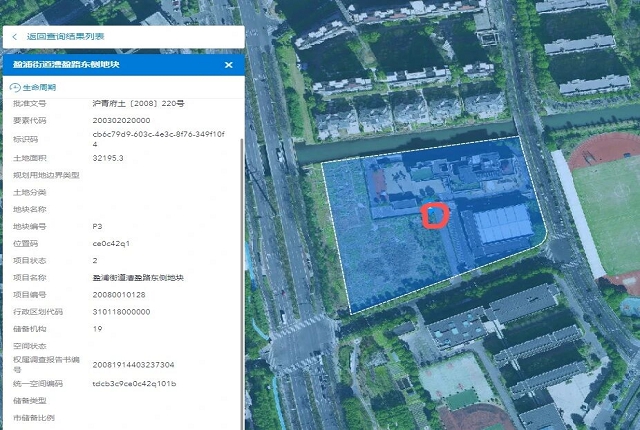Select the district code 310118000000
Viewport: 640px width, 430px height.
pyautogui.click(x=121, y=312)
